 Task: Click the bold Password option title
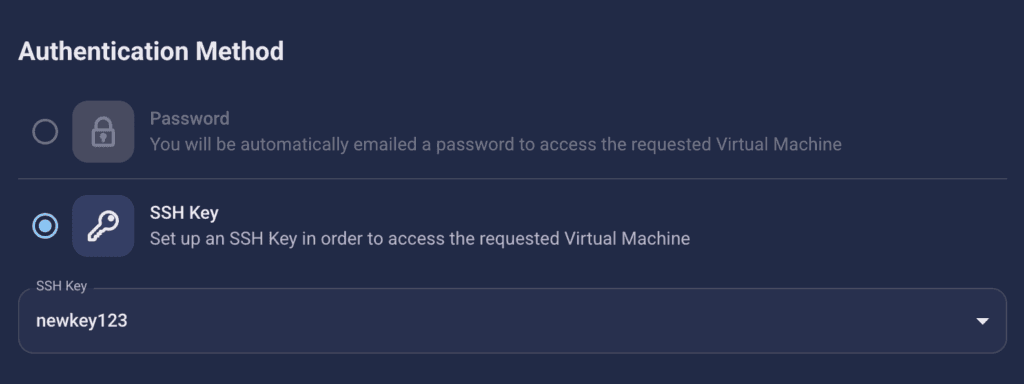(x=189, y=118)
